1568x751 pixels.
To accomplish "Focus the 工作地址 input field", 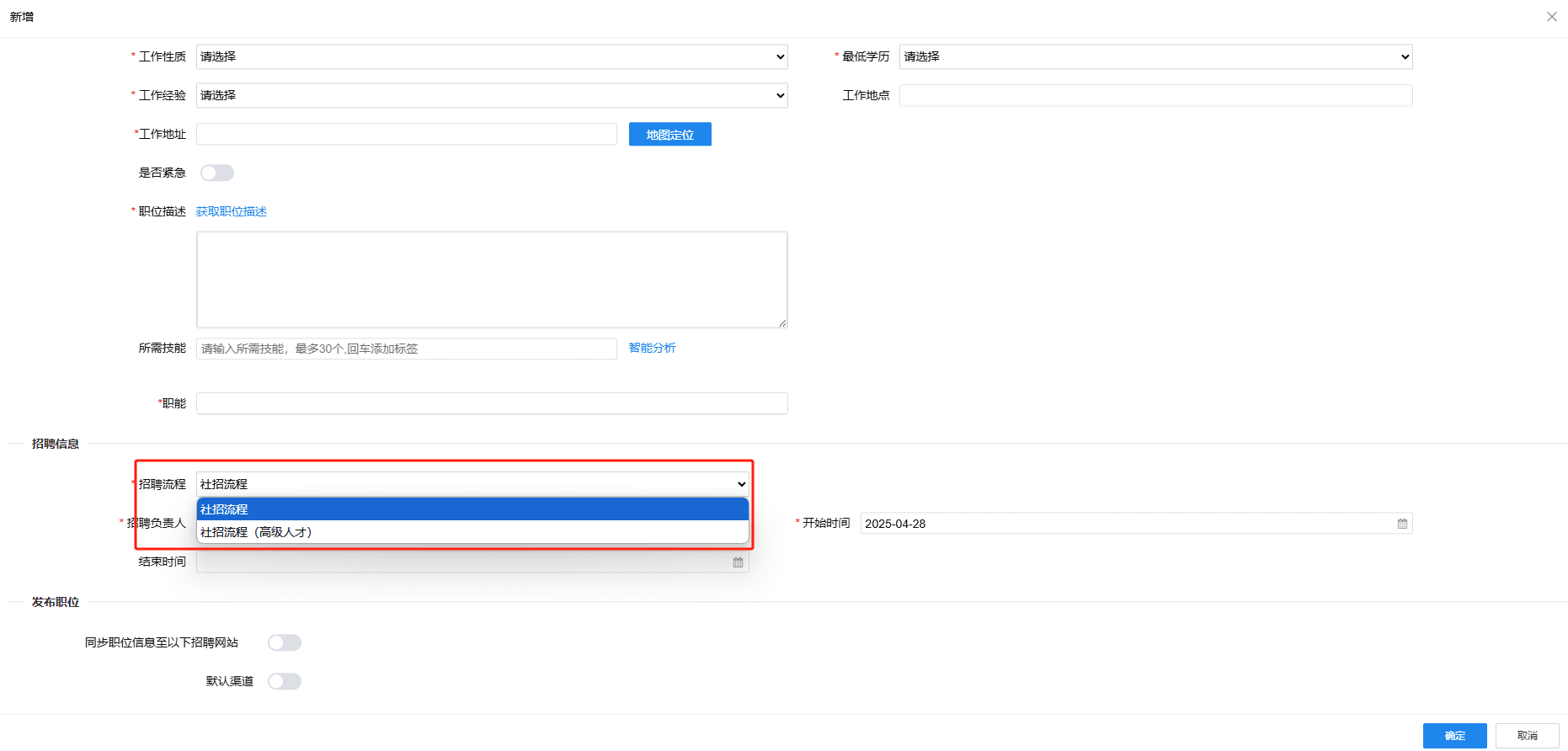I will point(407,134).
